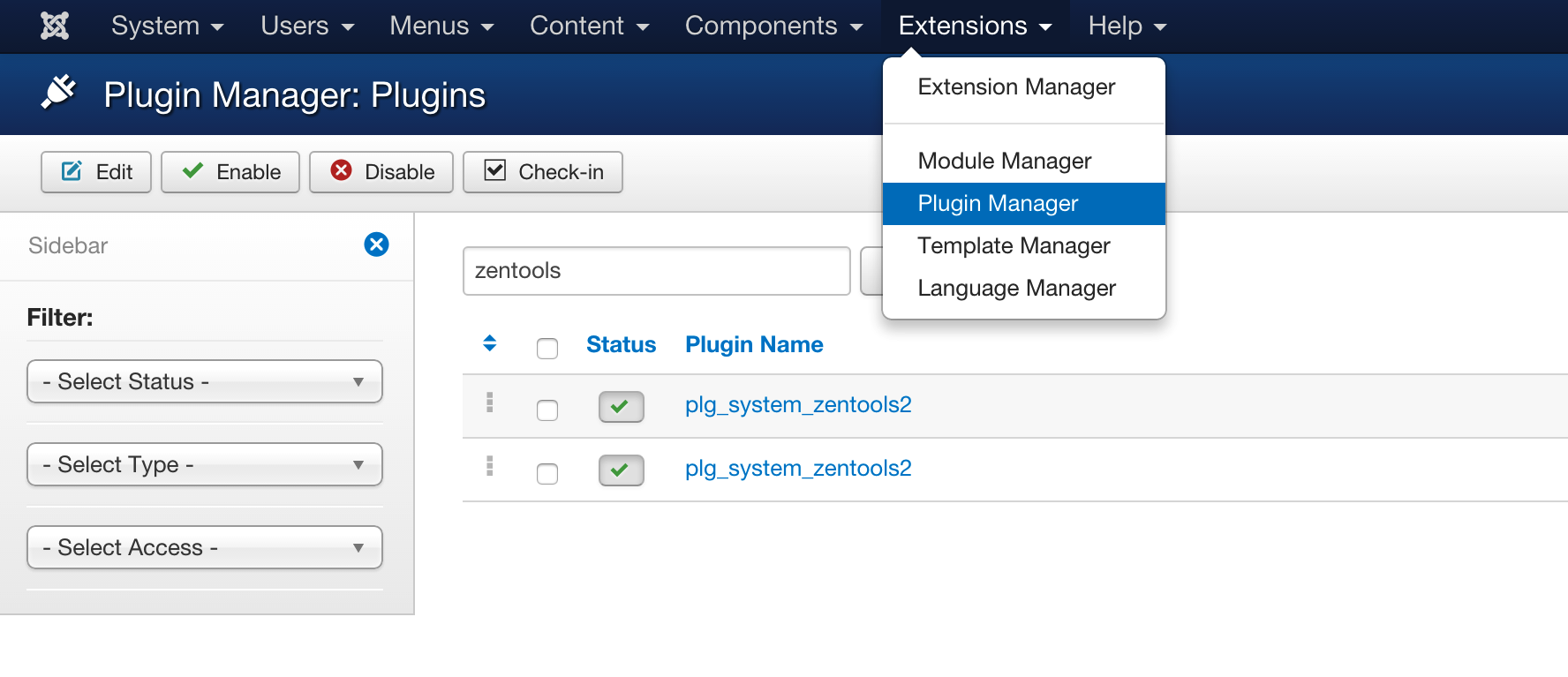1568x677 pixels.
Task: Close the Sidebar with the blue X icon
Action: click(x=377, y=244)
